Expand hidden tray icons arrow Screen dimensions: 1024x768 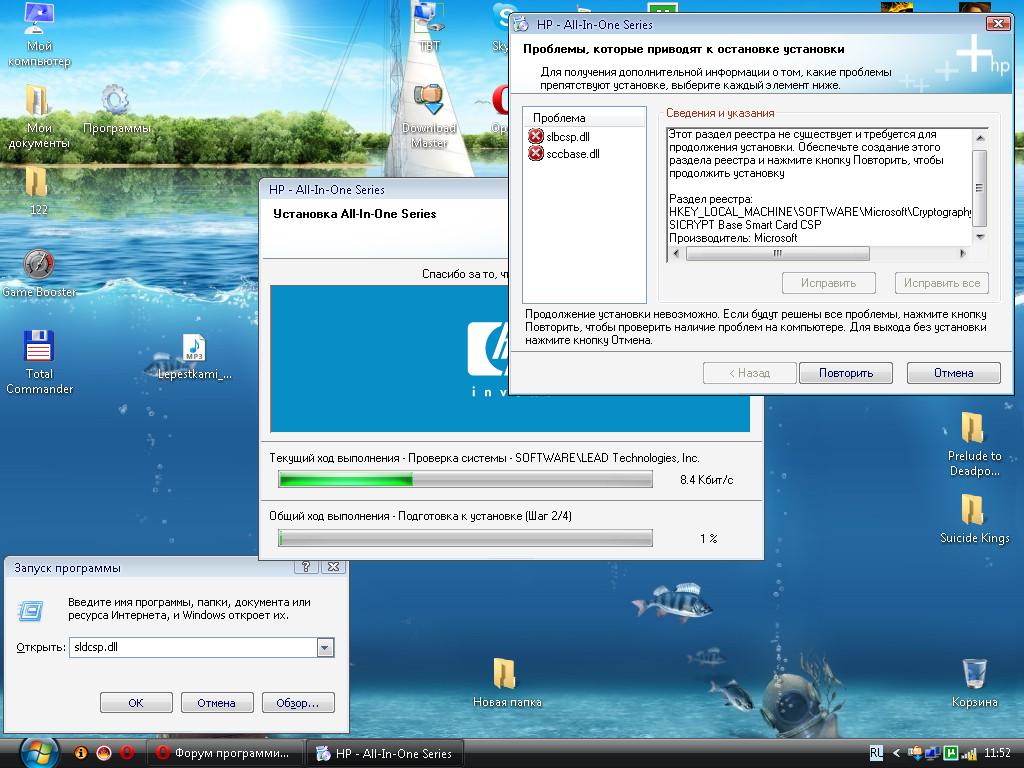tap(897, 753)
